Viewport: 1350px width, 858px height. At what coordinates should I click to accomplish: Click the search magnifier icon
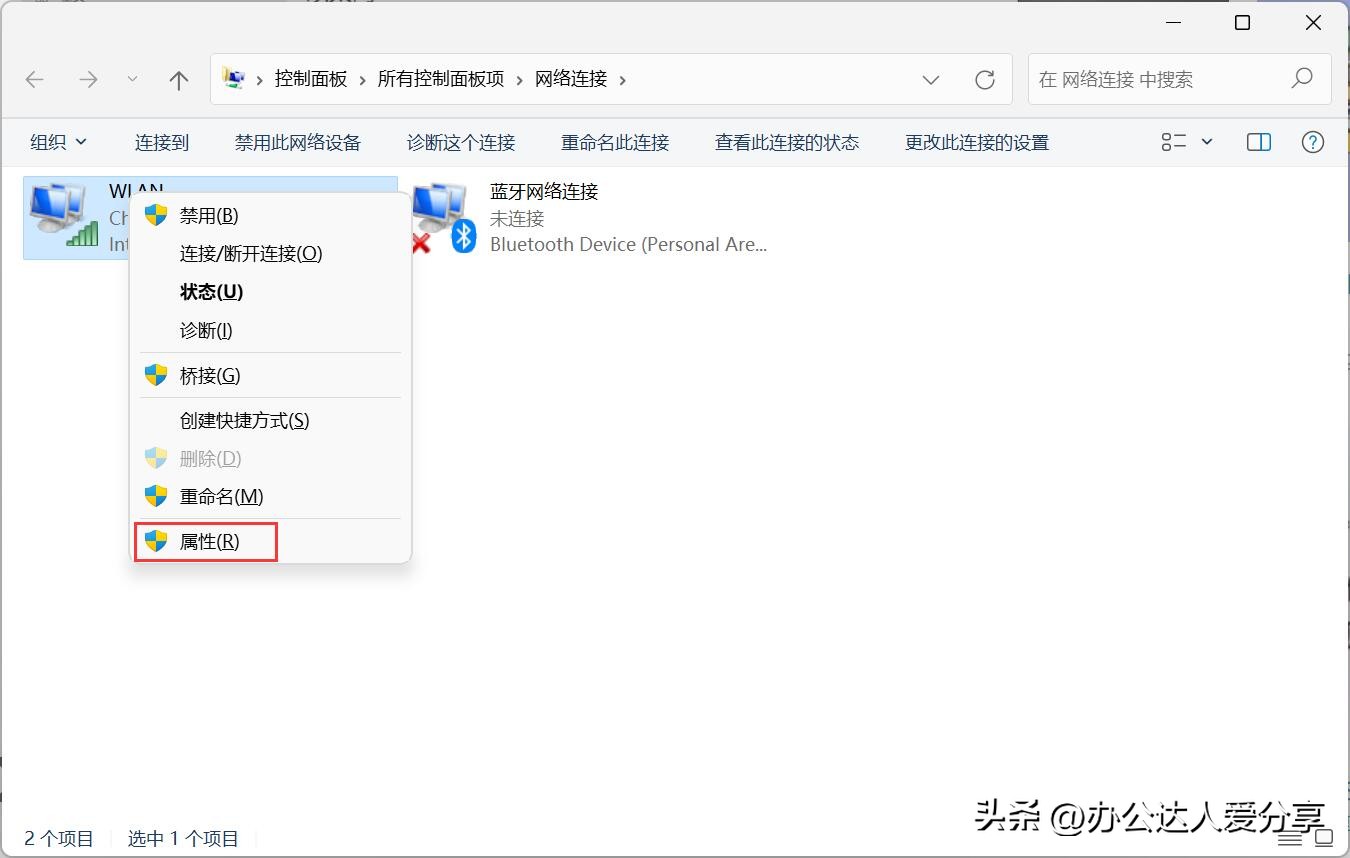click(1303, 78)
